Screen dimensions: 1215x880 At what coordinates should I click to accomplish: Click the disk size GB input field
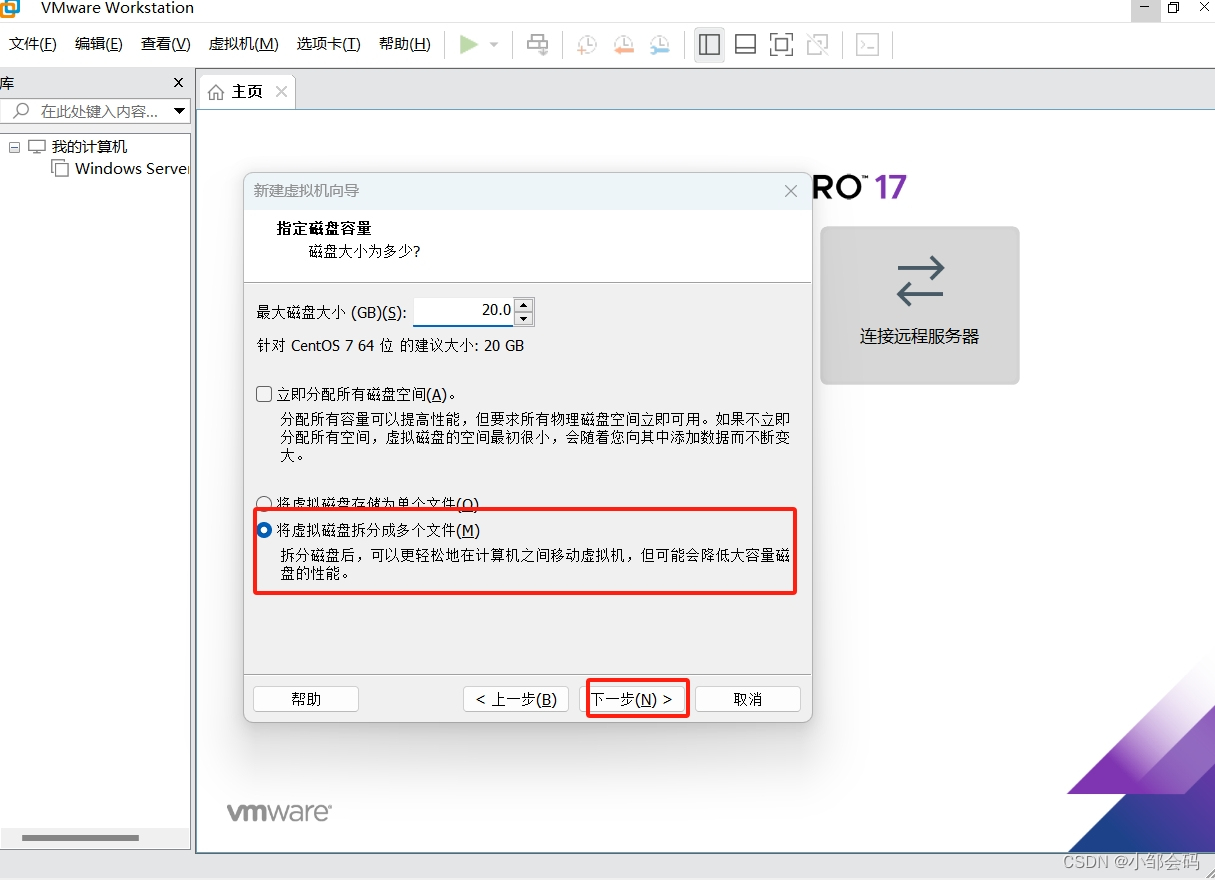coord(463,311)
